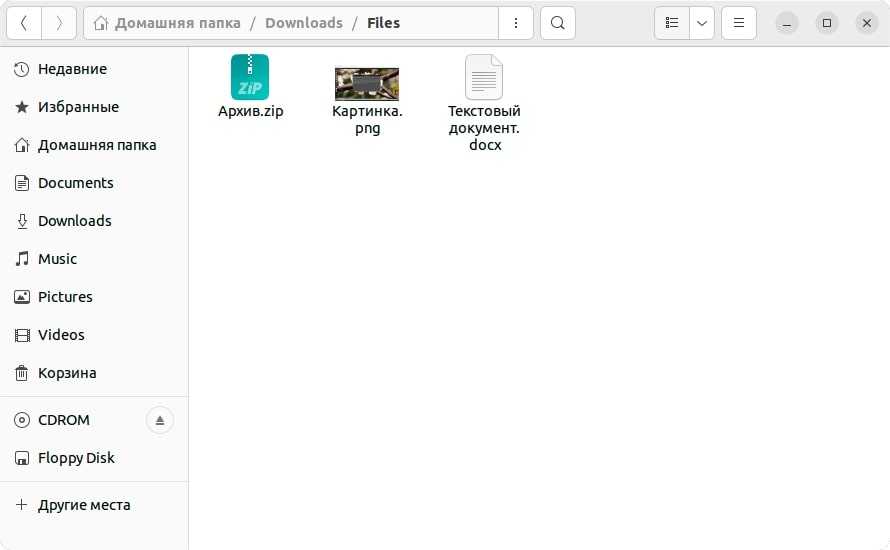Select the Архив.zip archive icon
Screen dimensions: 890x550
250,77
